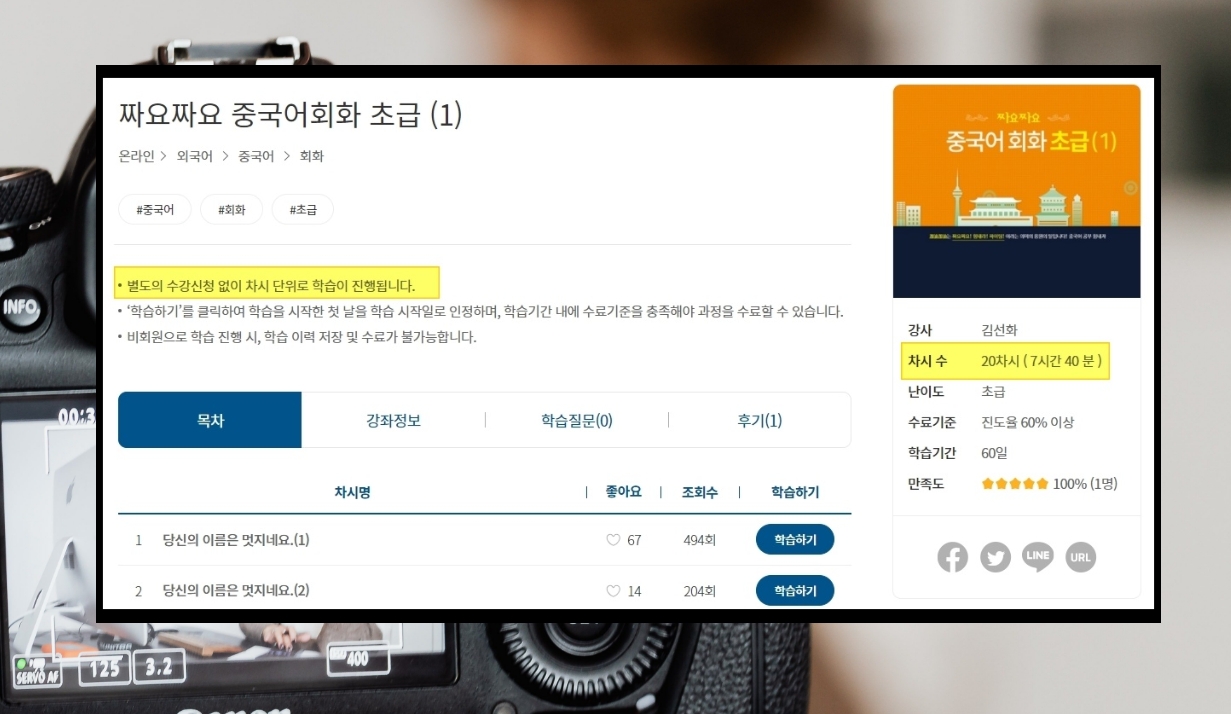This screenshot has height=714, width=1231.
Task: Click the instructor name 김선화
Action: pos(999,330)
